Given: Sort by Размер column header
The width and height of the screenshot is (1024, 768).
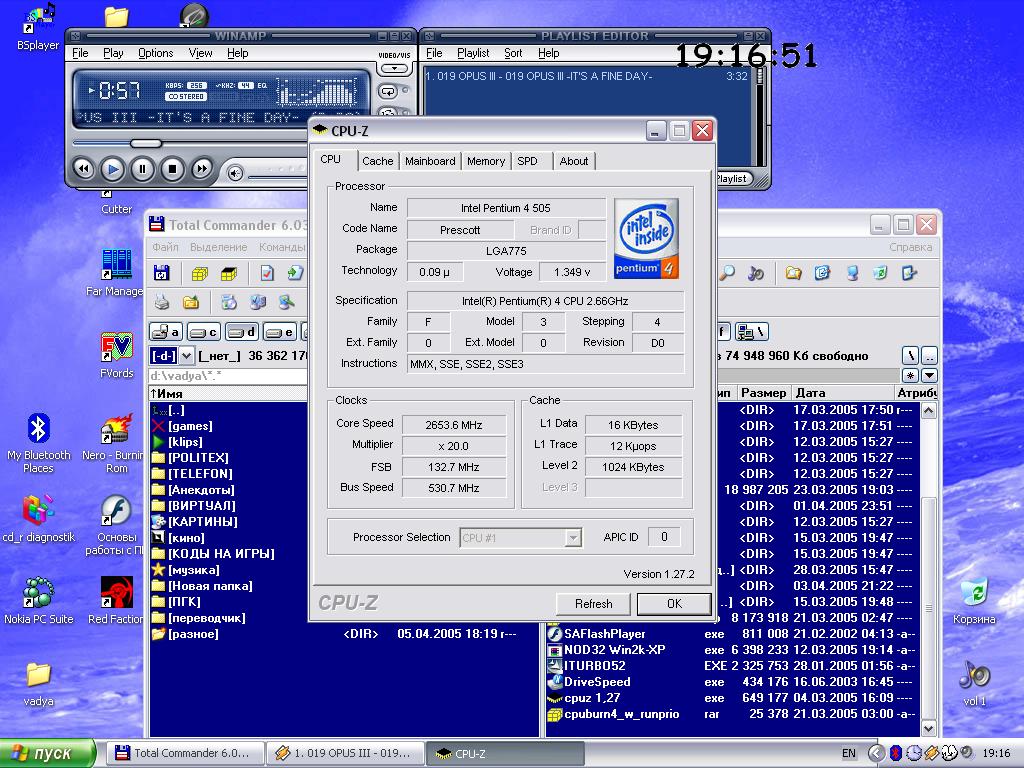Looking at the screenshot, I should [763, 393].
